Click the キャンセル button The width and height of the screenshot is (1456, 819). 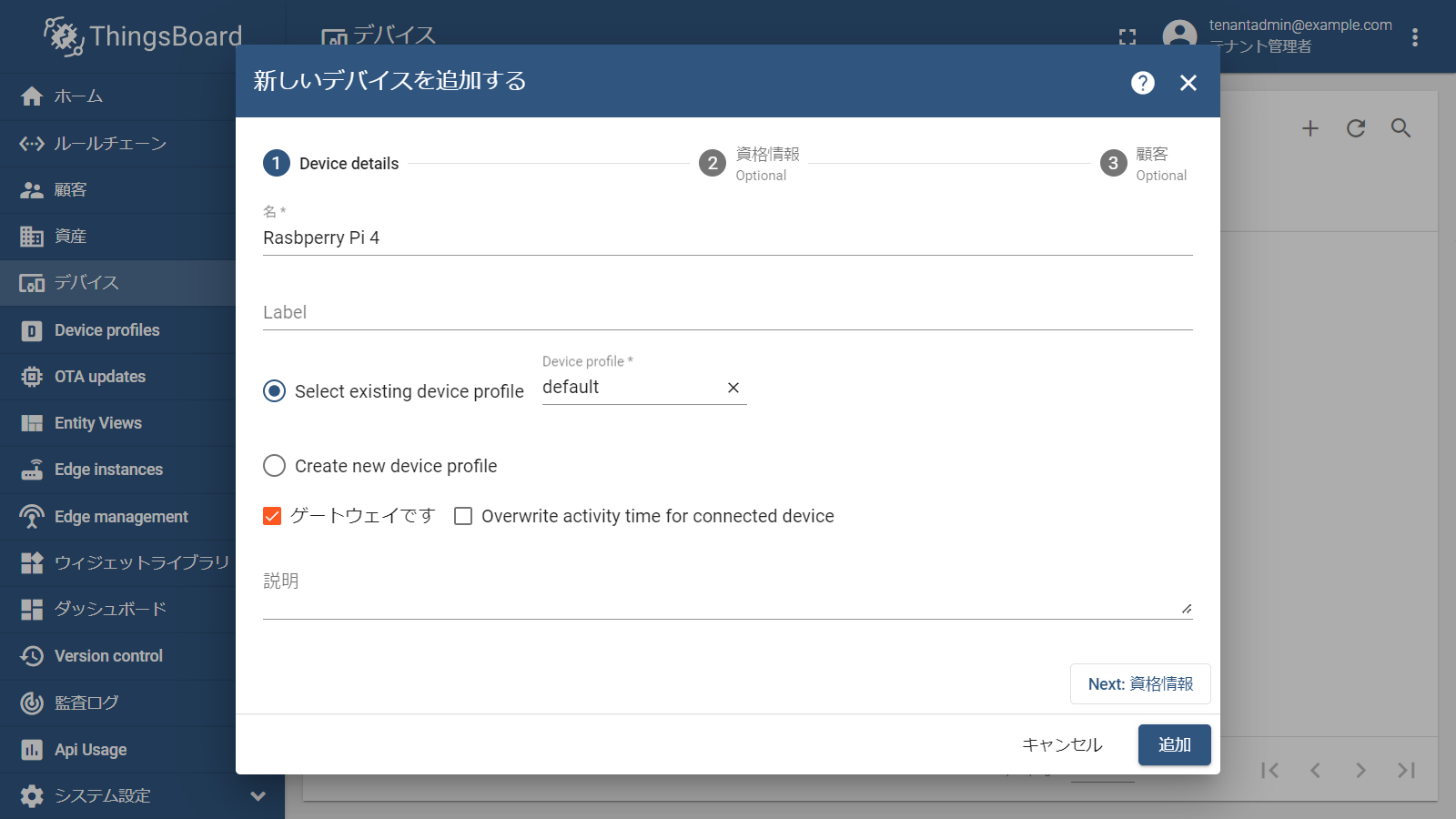click(1062, 745)
